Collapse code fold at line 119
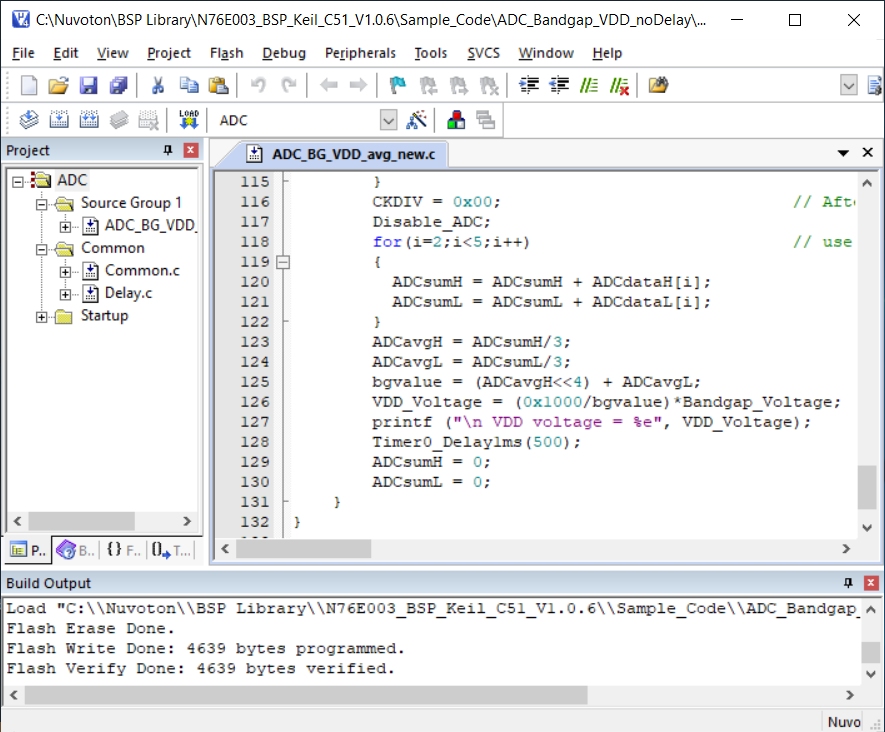This screenshot has height=732, width=885. click(x=283, y=262)
